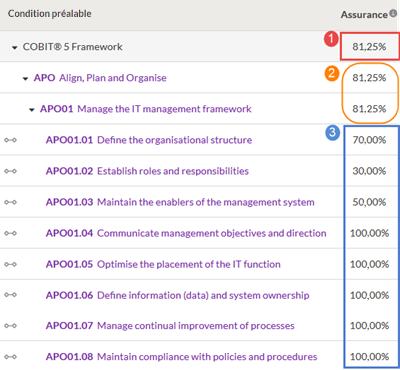Click the link icon beside APO01.03
This screenshot has width=400, height=370.
click(10, 202)
